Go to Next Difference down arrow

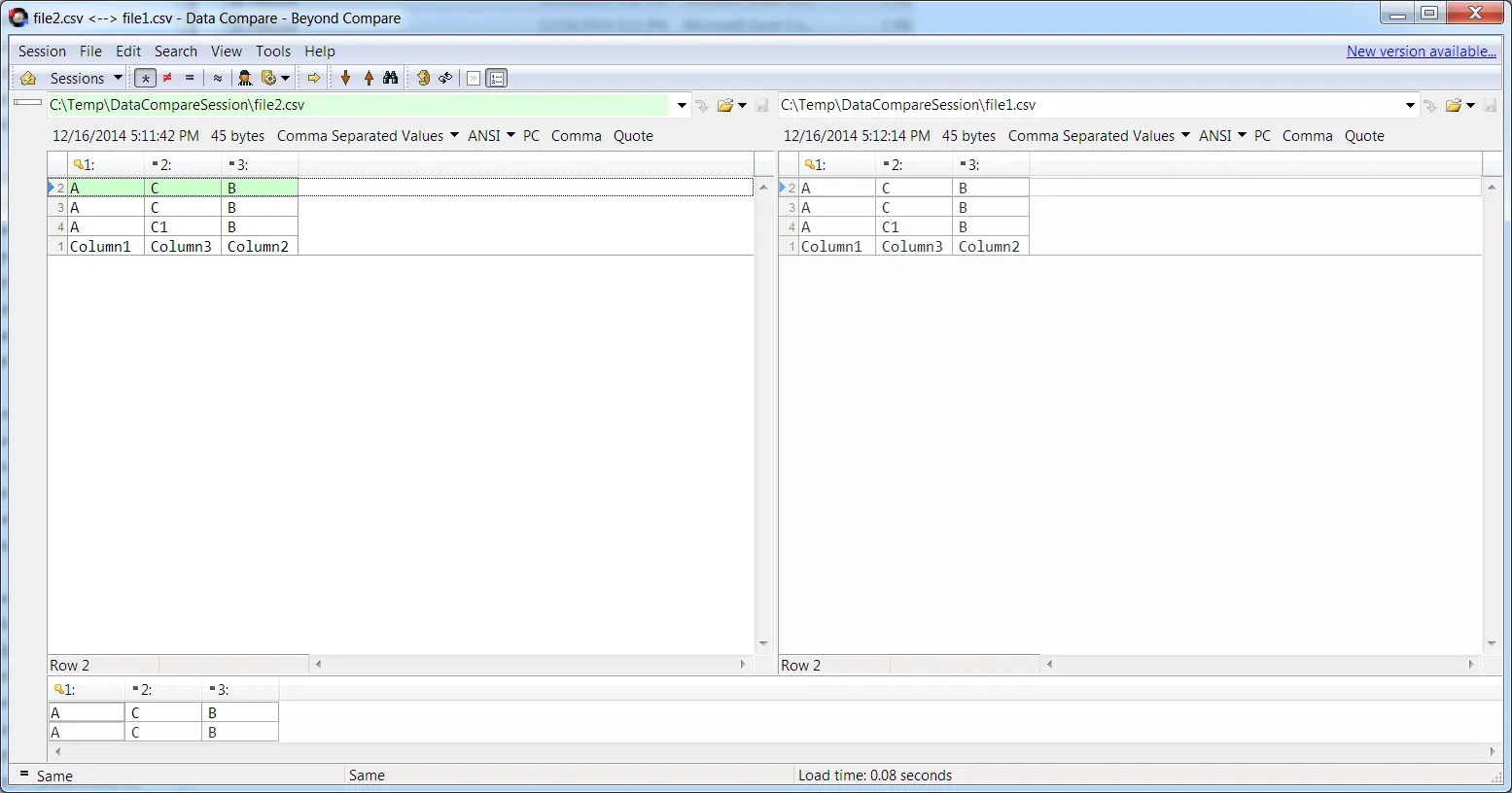tap(345, 78)
